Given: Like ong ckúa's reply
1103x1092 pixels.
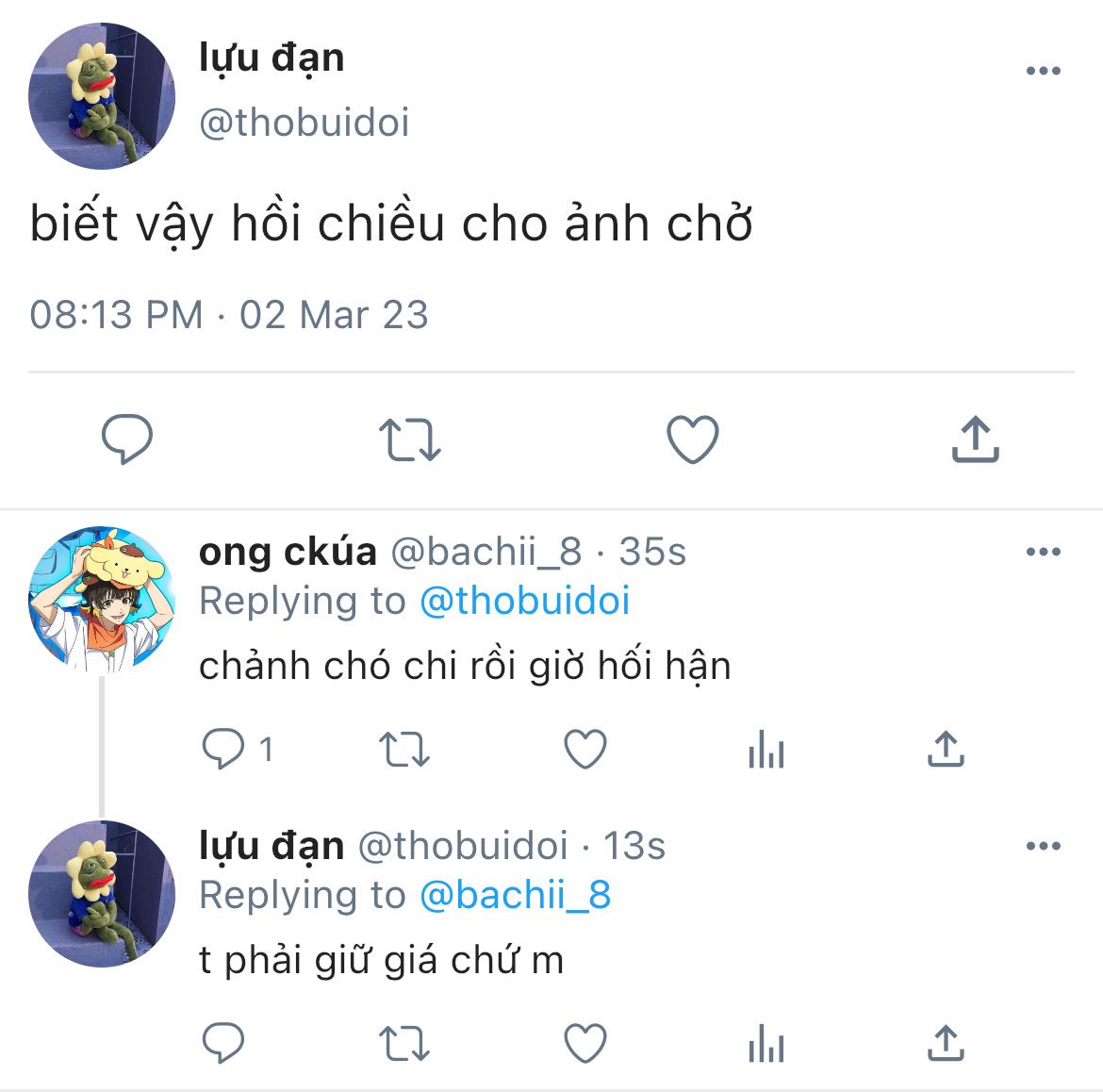Looking at the screenshot, I should 585,749.
